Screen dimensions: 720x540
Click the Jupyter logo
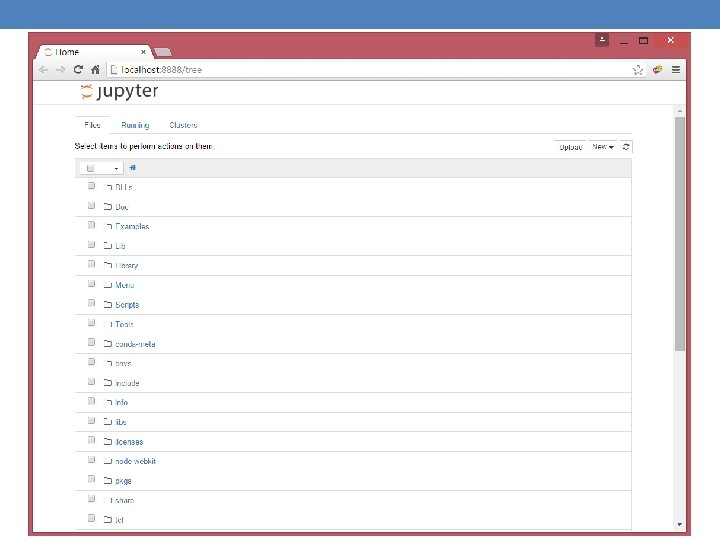tap(119, 91)
